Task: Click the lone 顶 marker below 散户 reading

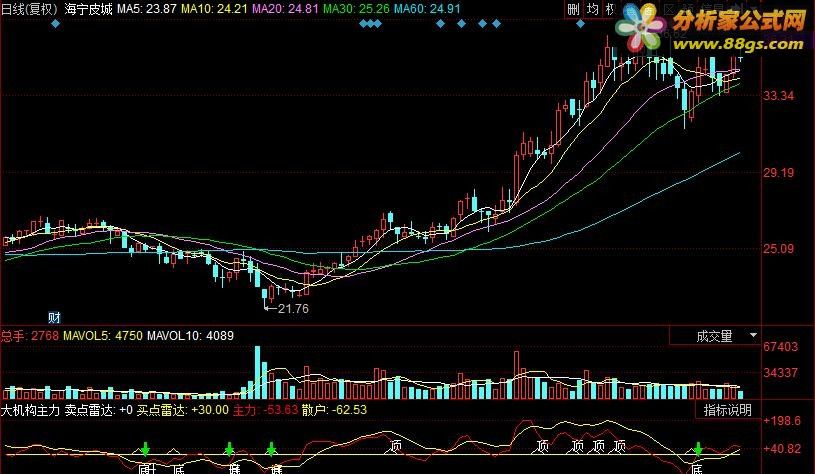Action: point(396,446)
